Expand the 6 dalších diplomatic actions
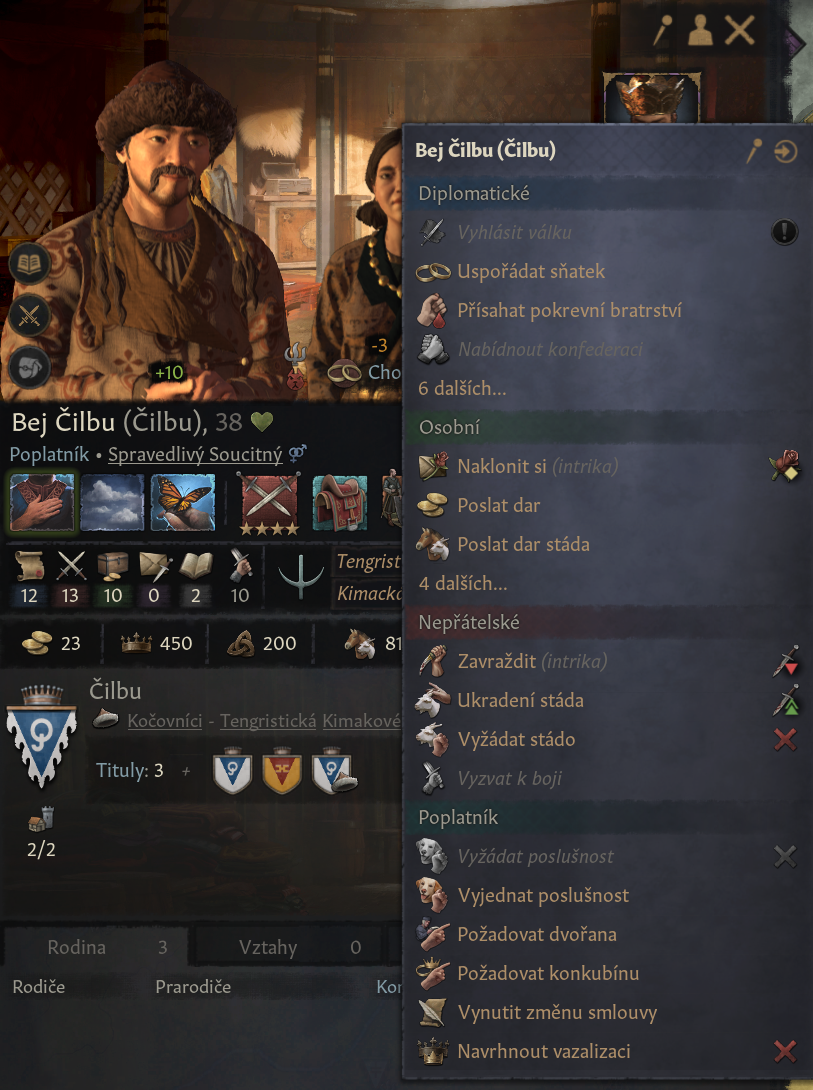The width and height of the screenshot is (813, 1090). point(462,388)
